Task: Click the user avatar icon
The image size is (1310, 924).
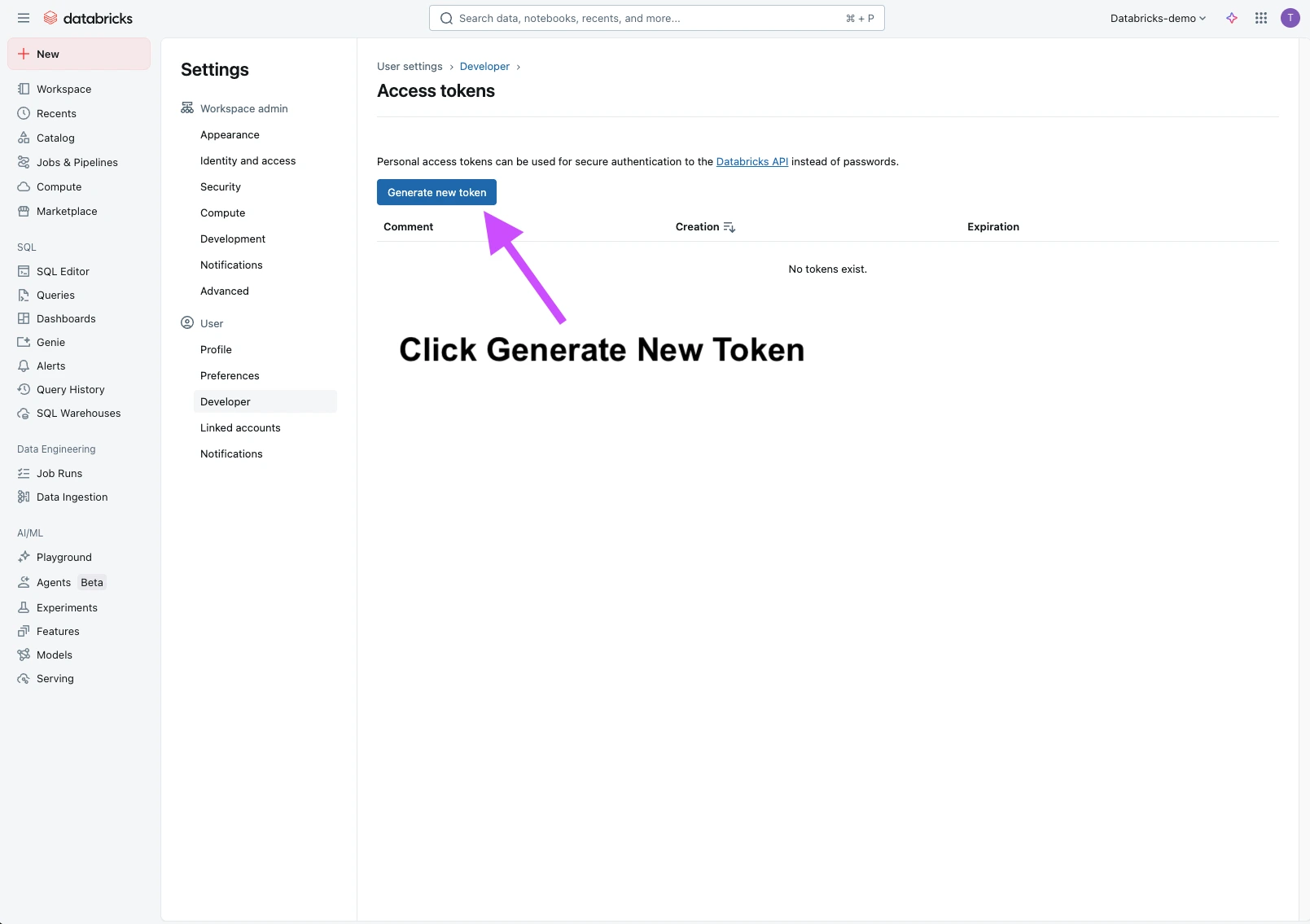Action: click(1290, 18)
